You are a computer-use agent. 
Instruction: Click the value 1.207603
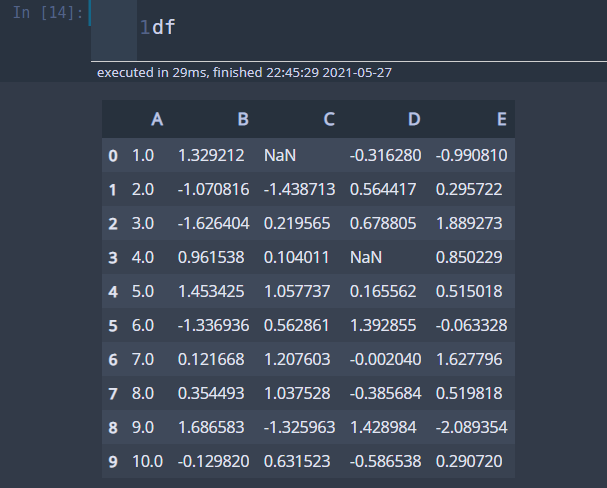(297, 360)
